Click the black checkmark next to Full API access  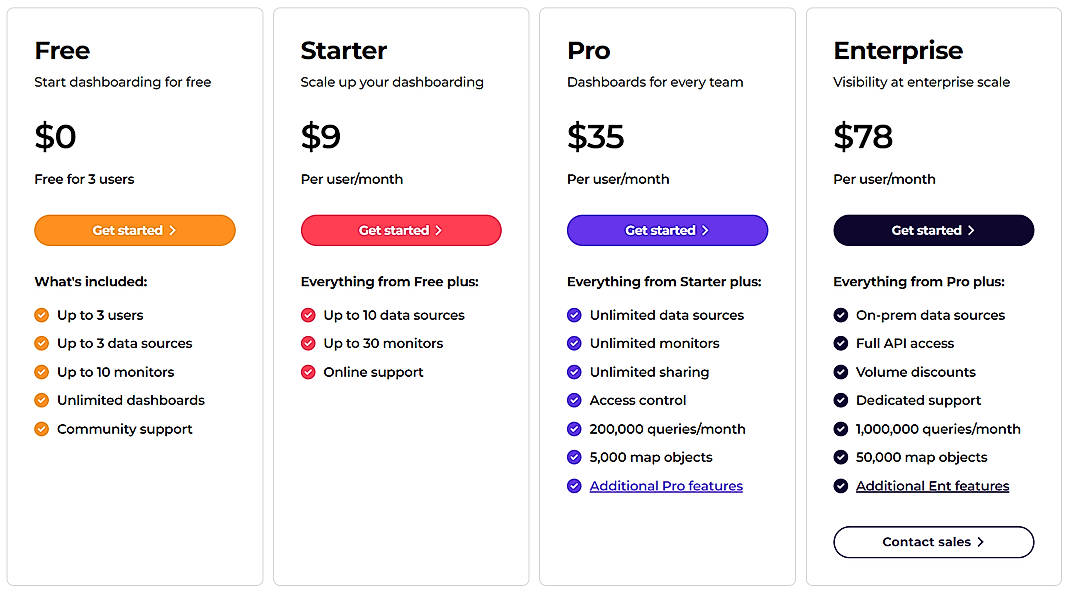coord(840,343)
